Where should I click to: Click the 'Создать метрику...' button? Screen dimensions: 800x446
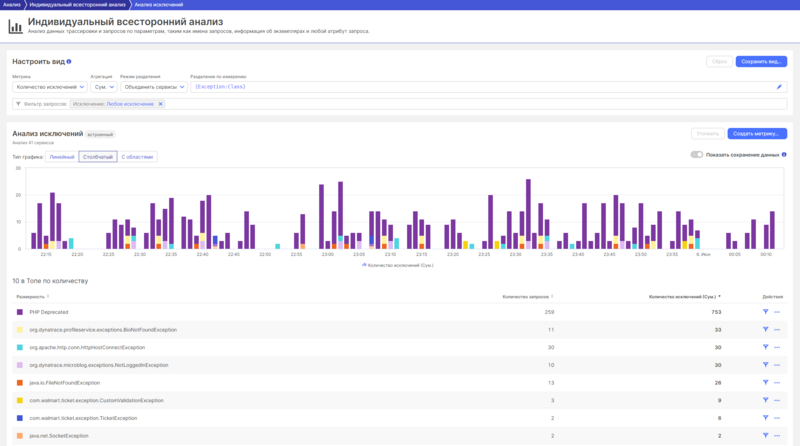(756, 133)
